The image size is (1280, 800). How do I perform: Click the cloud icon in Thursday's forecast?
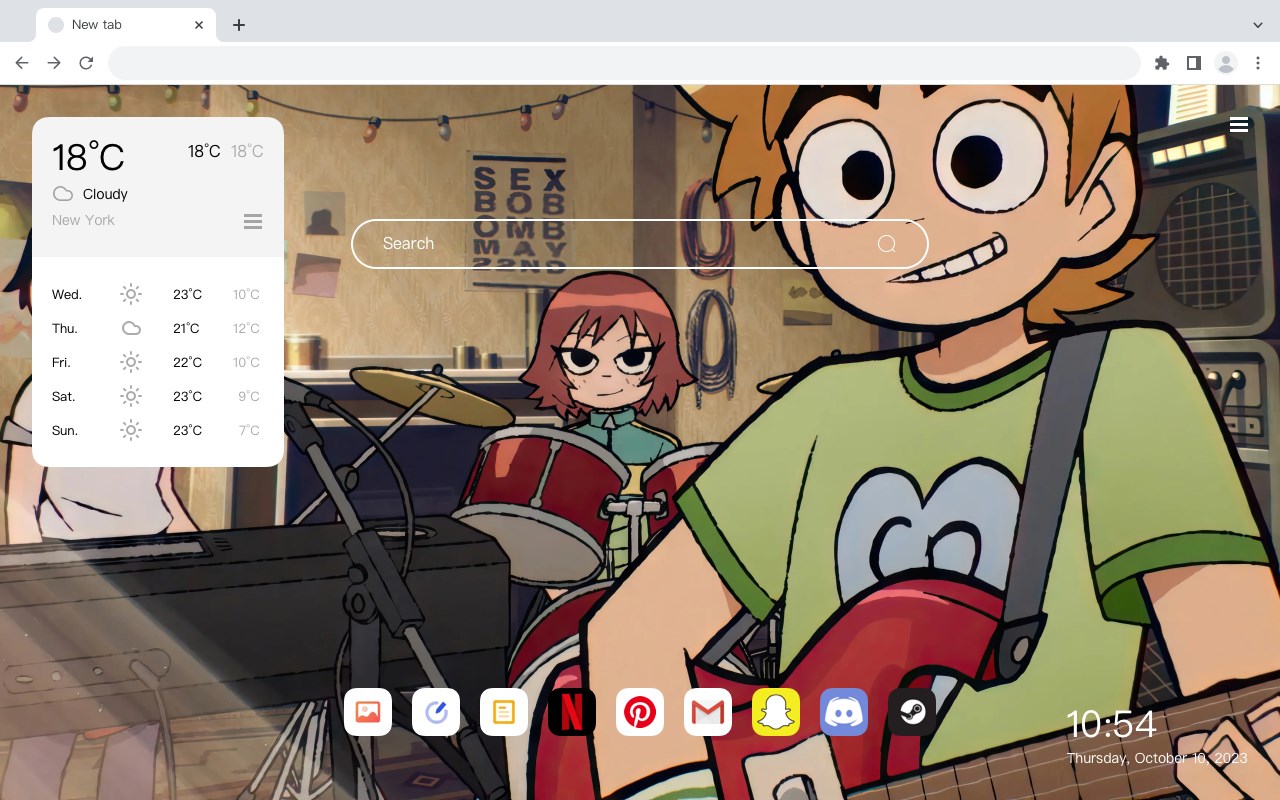[131, 328]
